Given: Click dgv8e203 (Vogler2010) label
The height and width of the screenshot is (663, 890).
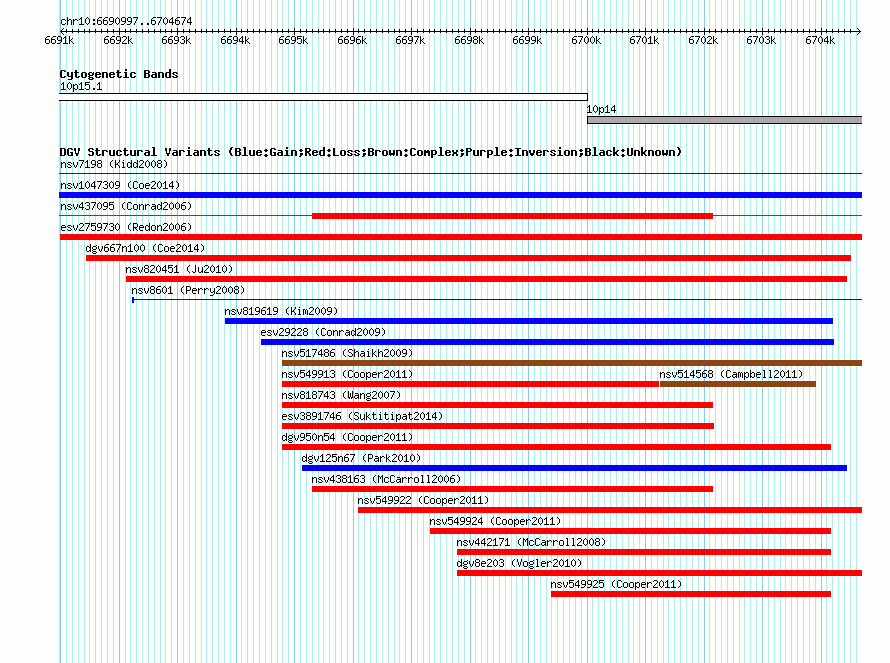Looking at the screenshot, I should point(519,564).
